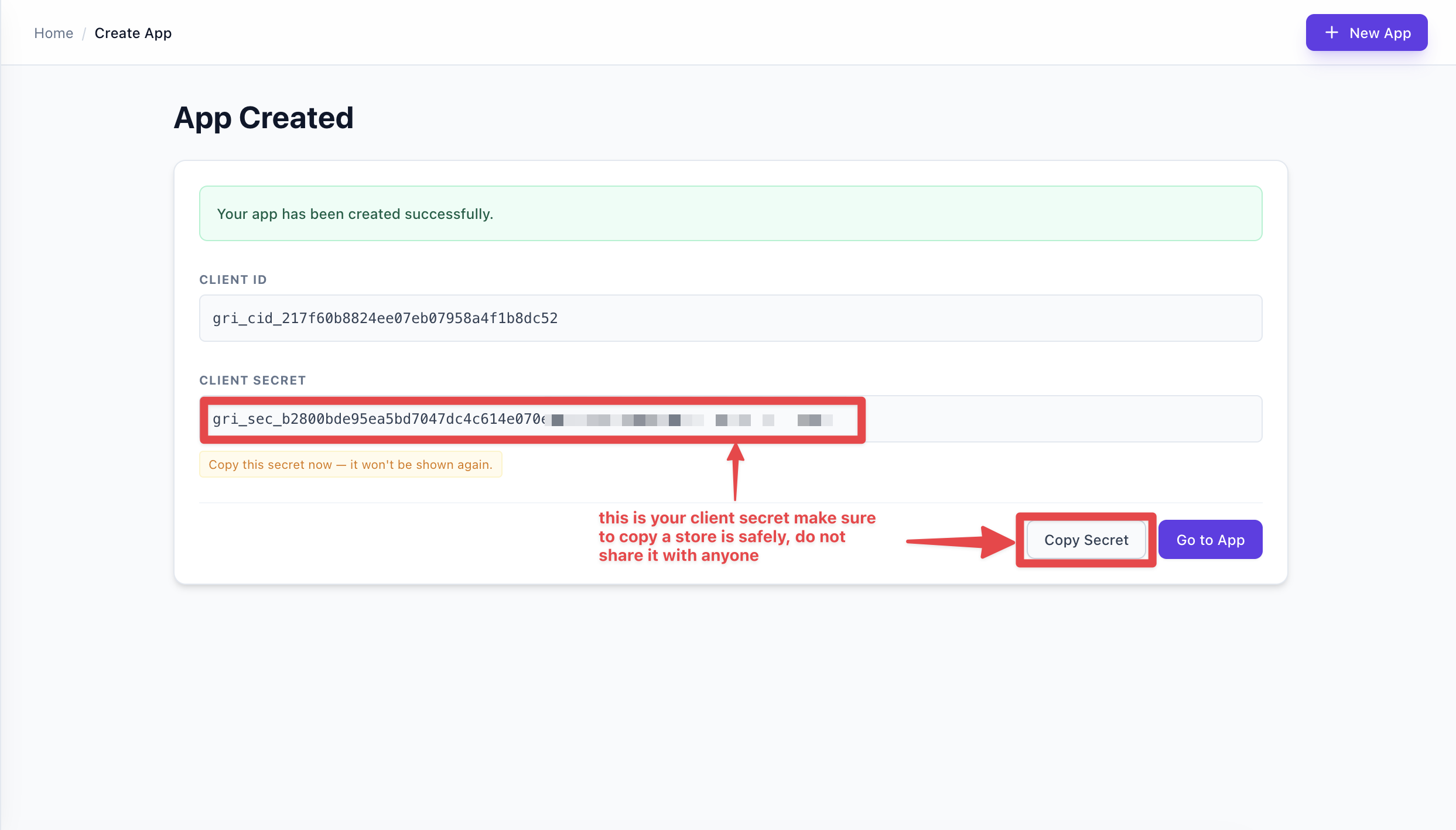Screen dimensions: 1456x830
Task: Click the plus icon on New App button
Action: coord(1331,32)
